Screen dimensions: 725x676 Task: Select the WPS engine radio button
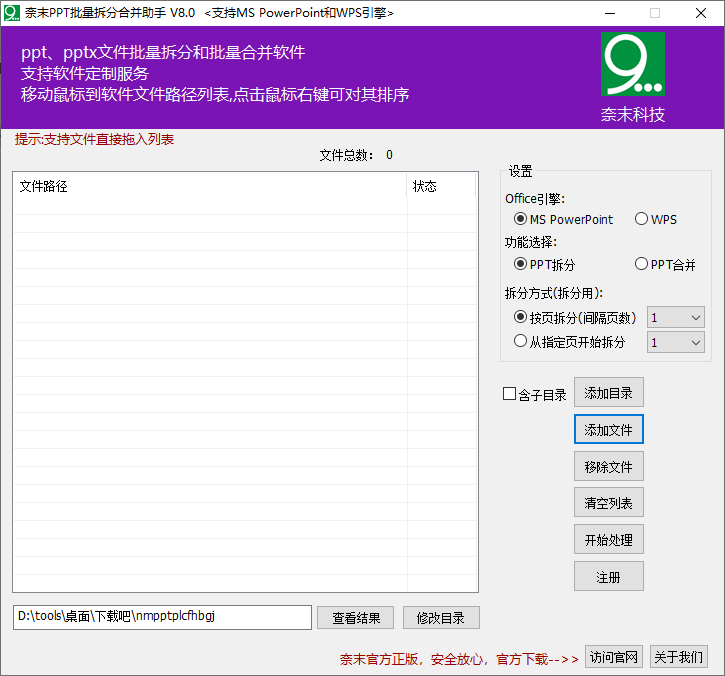coord(656,219)
